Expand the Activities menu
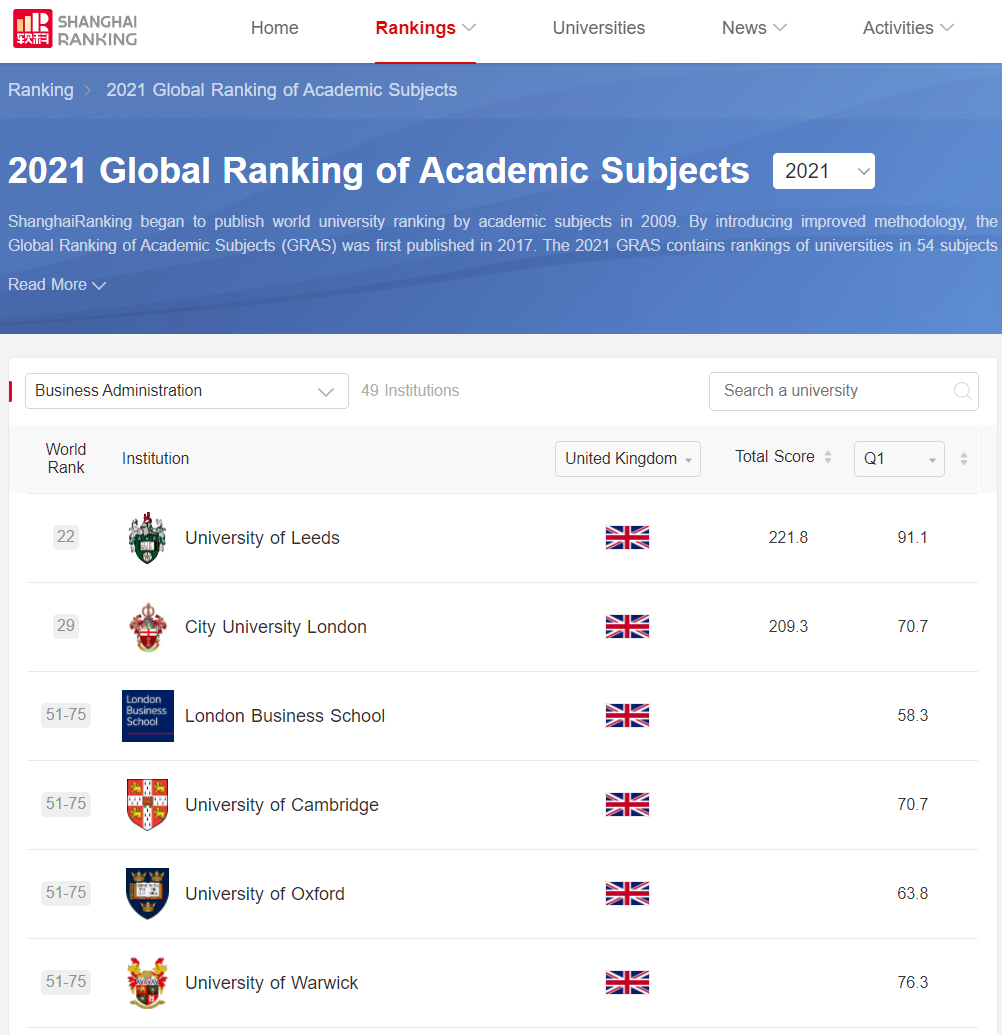The width and height of the screenshot is (1002, 1035). click(x=908, y=28)
